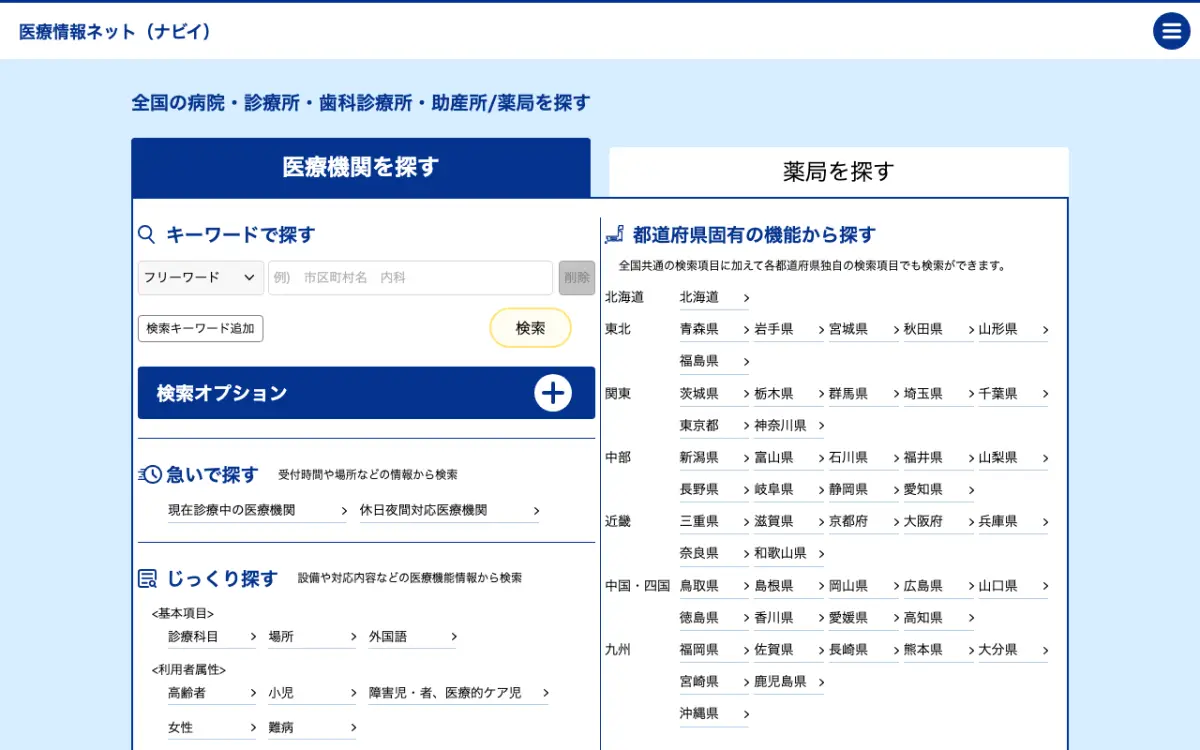
Task: Choose 東京都 prefecture link
Action: tap(714, 426)
